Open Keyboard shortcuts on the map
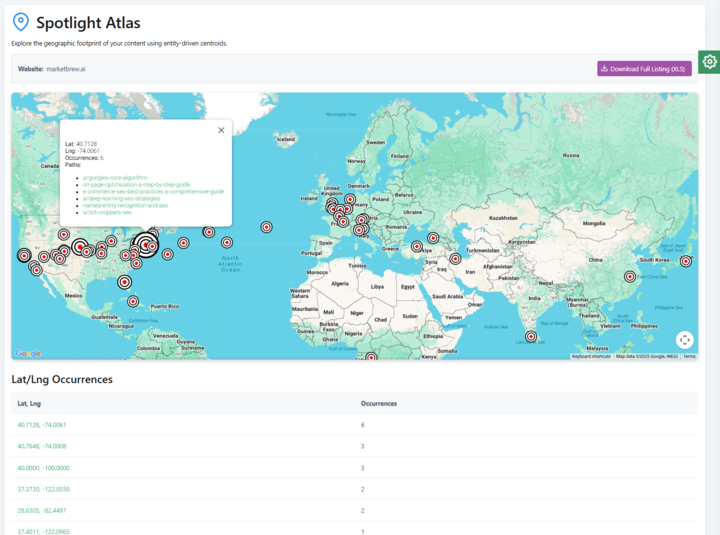 [x=591, y=356]
